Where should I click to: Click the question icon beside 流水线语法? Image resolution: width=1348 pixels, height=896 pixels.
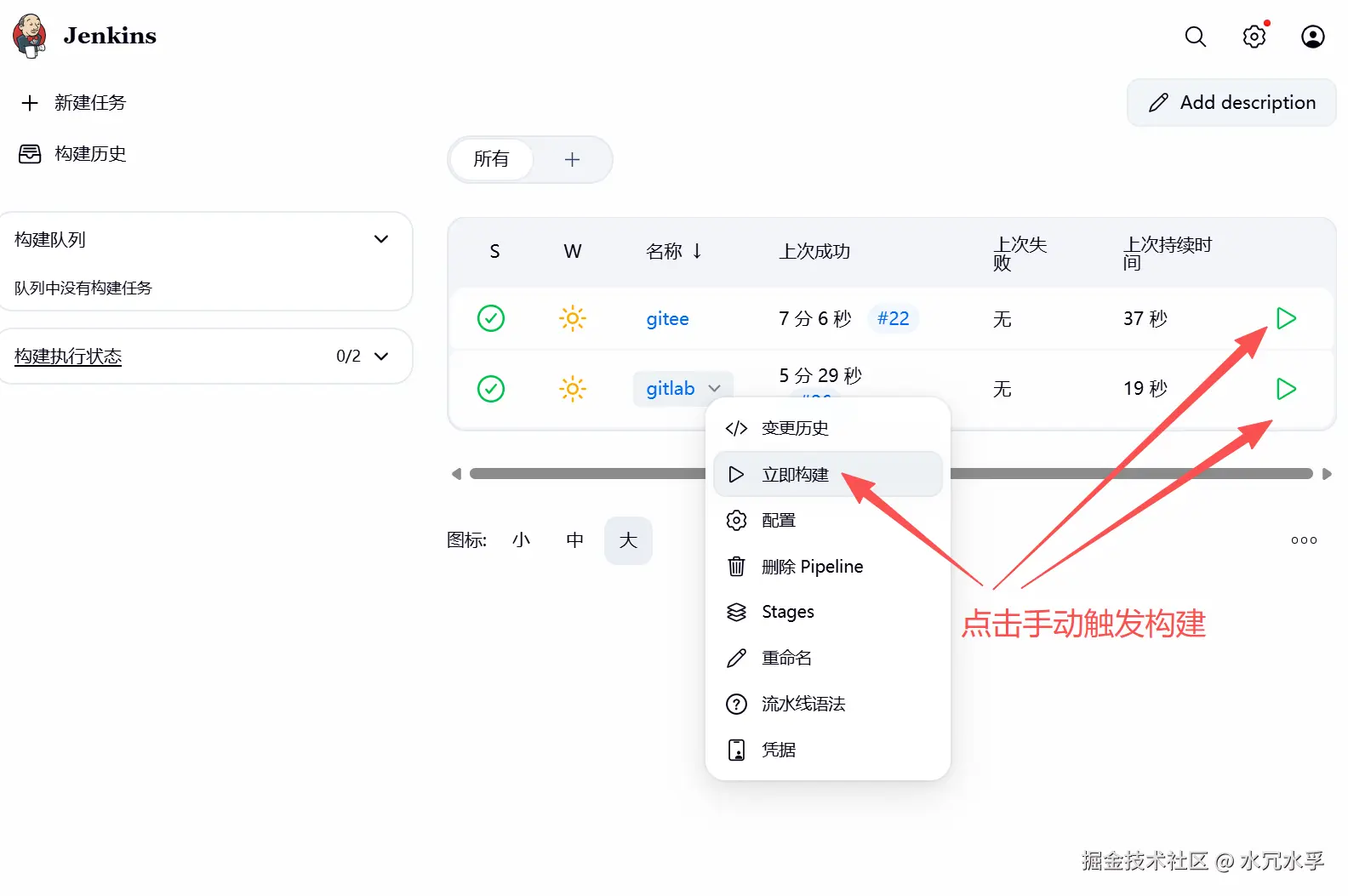pos(736,704)
